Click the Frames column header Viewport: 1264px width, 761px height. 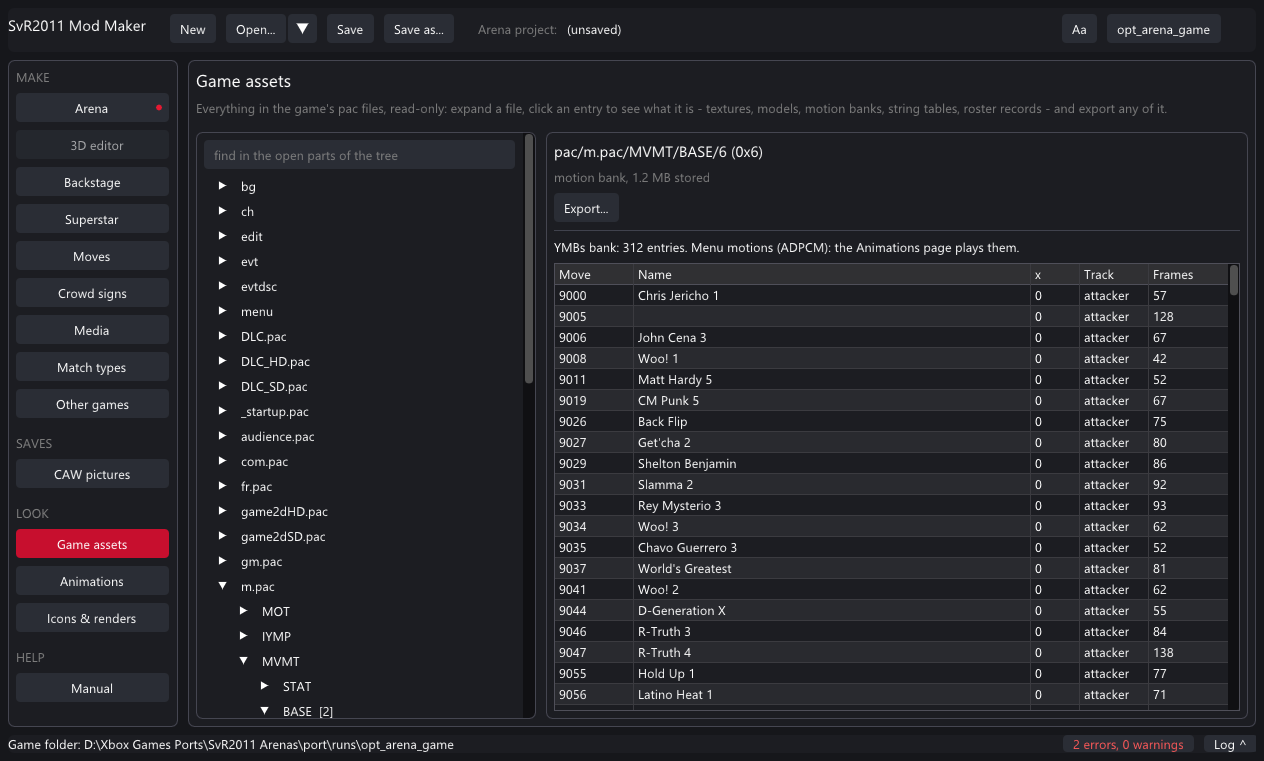pyautogui.click(x=1188, y=274)
